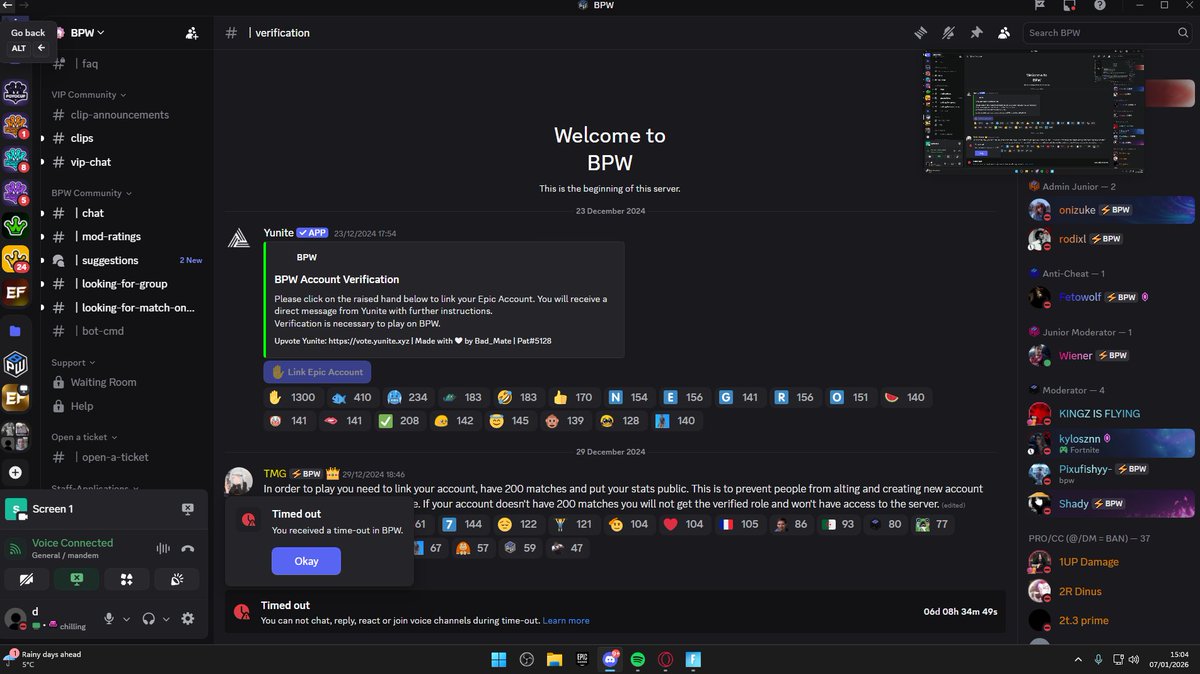Dismiss time-out popup with Okay

click(x=306, y=561)
